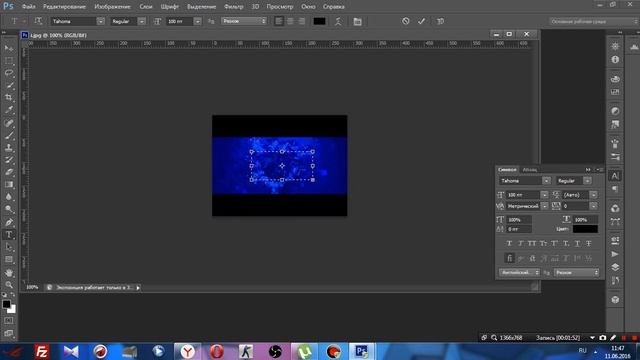This screenshot has height=360, width=640.
Task: Select the Lasso tool
Action: click(x=9, y=73)
